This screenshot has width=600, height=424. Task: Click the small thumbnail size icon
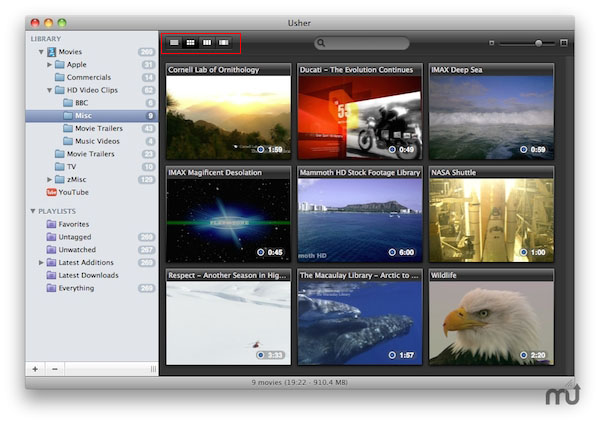[x=492, y=43]
